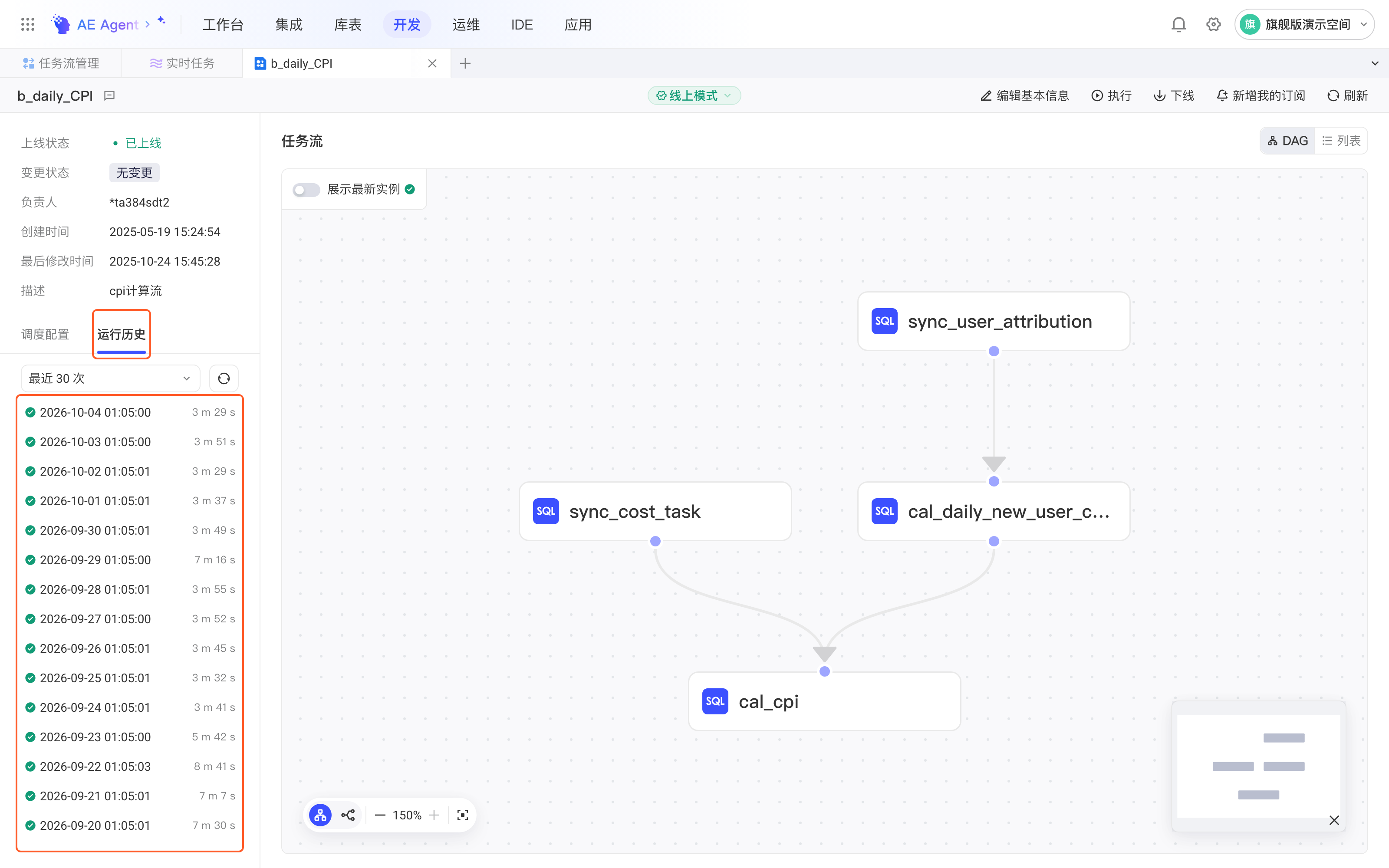Open the 运维 menu
This screenshot has height=868, width=1389.
[x=465, y=24]
